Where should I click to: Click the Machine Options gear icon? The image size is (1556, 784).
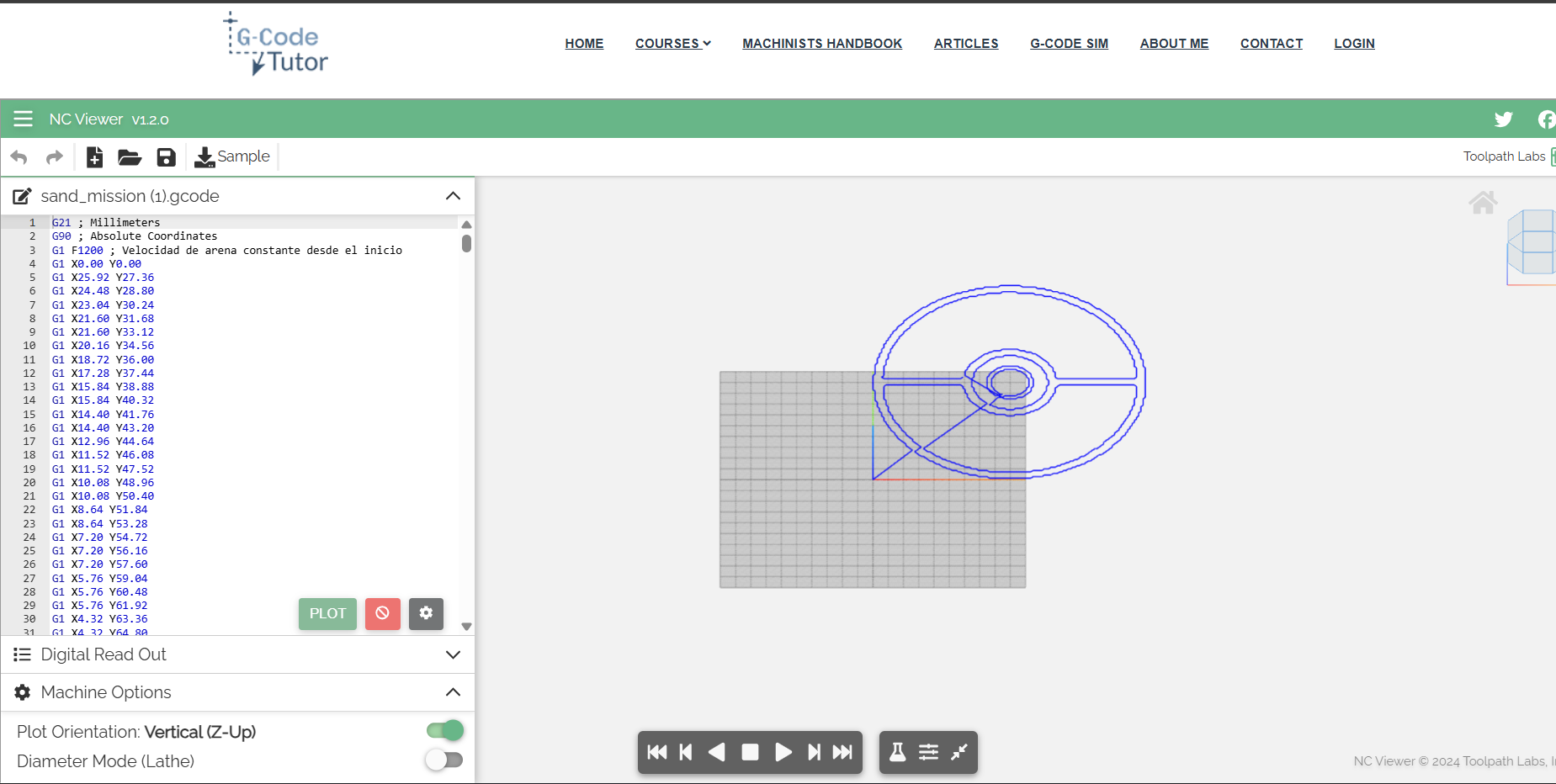[23, 692]
